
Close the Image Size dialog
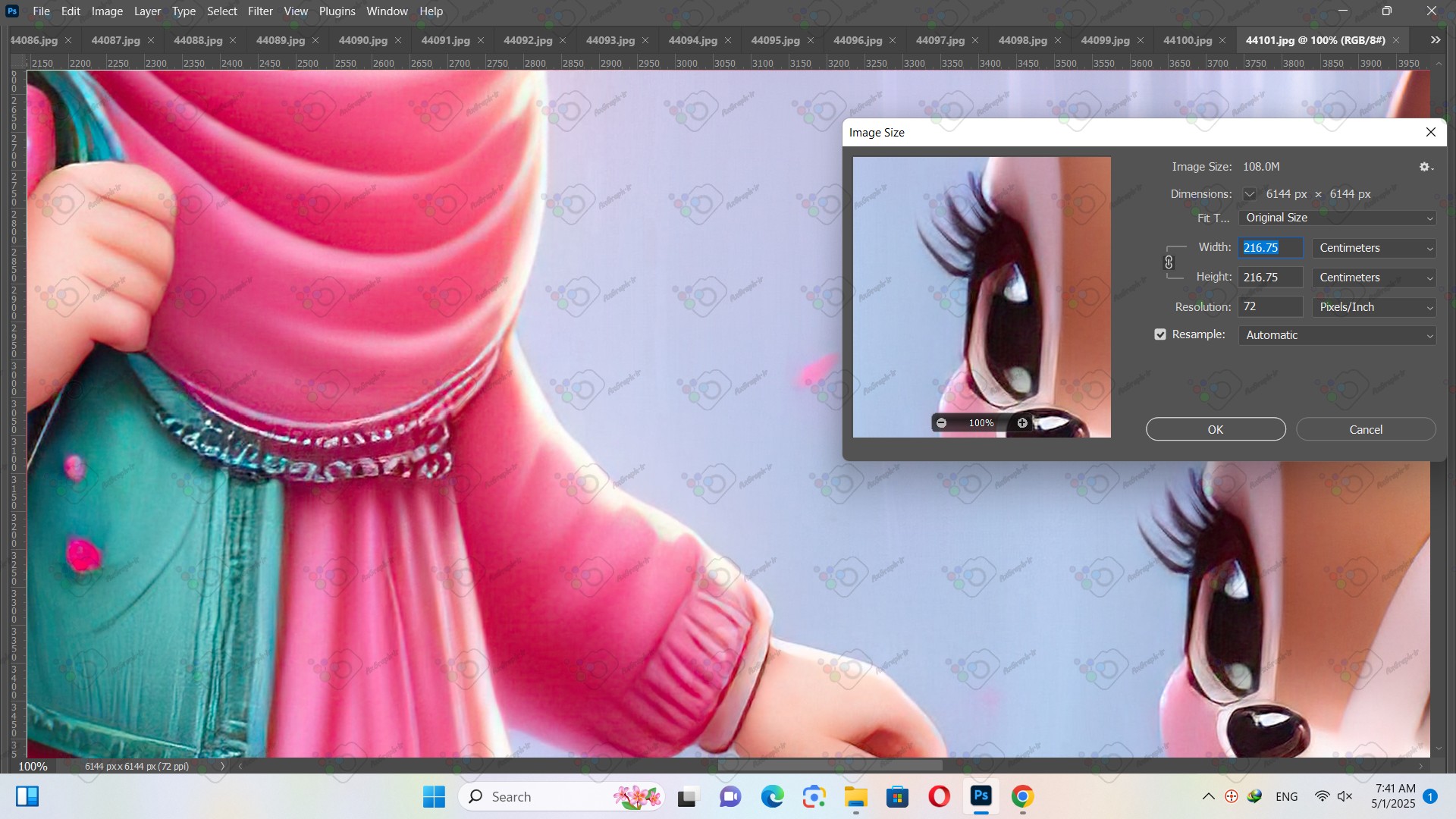pos(1431,132)
